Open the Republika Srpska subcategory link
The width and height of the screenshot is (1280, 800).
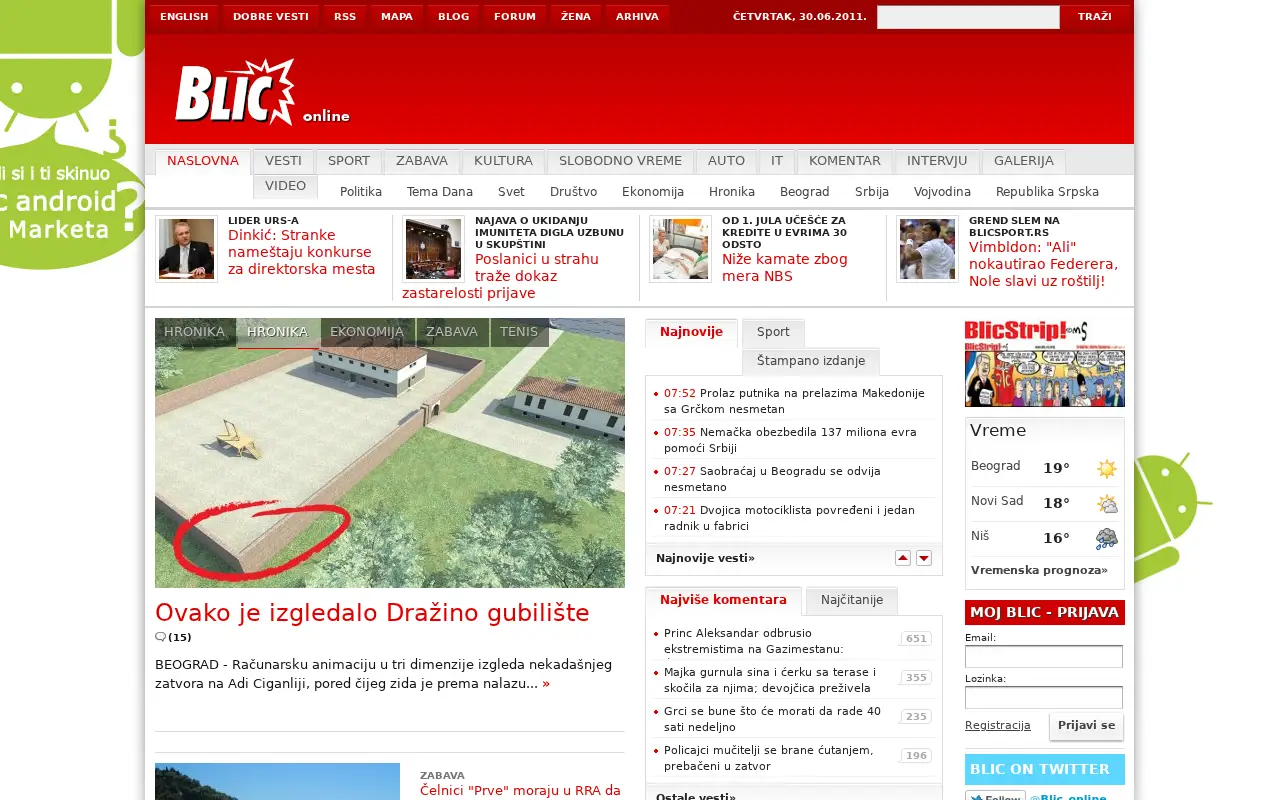coord(1047,192)
